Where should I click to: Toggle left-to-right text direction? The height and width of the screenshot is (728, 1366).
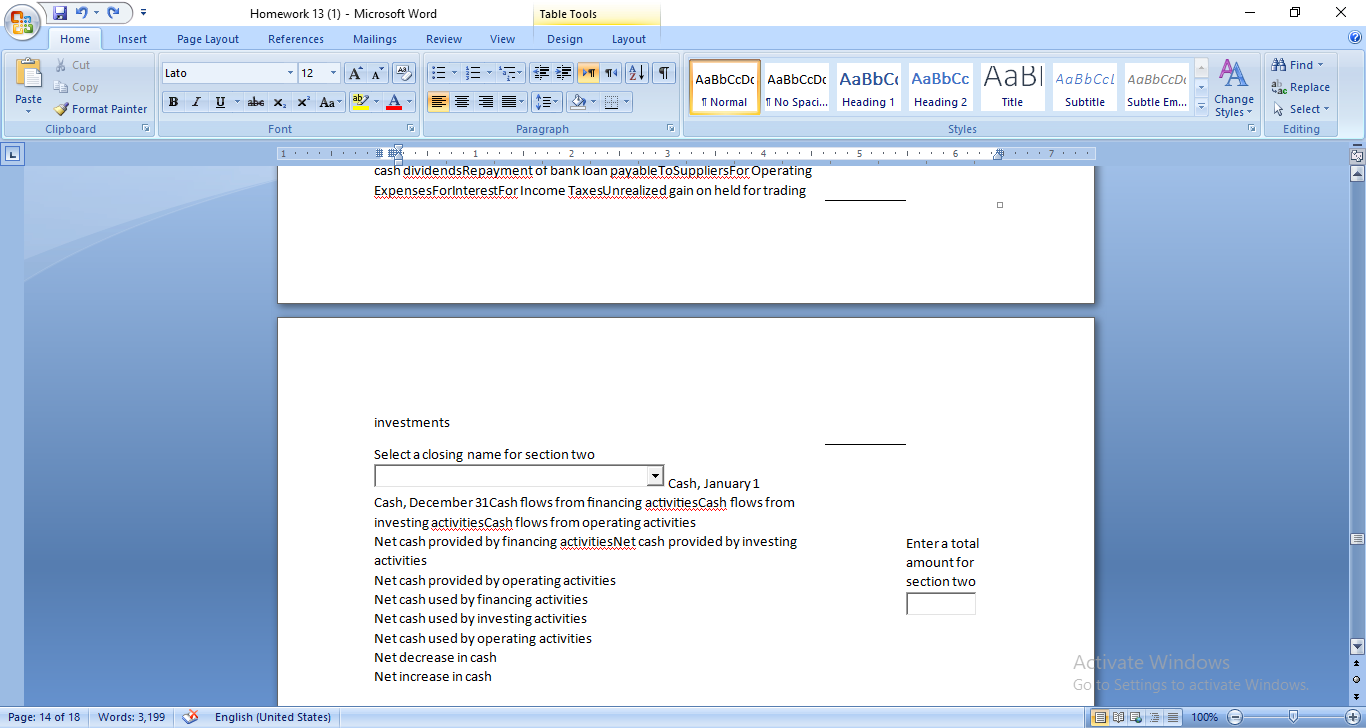point(588,72)
